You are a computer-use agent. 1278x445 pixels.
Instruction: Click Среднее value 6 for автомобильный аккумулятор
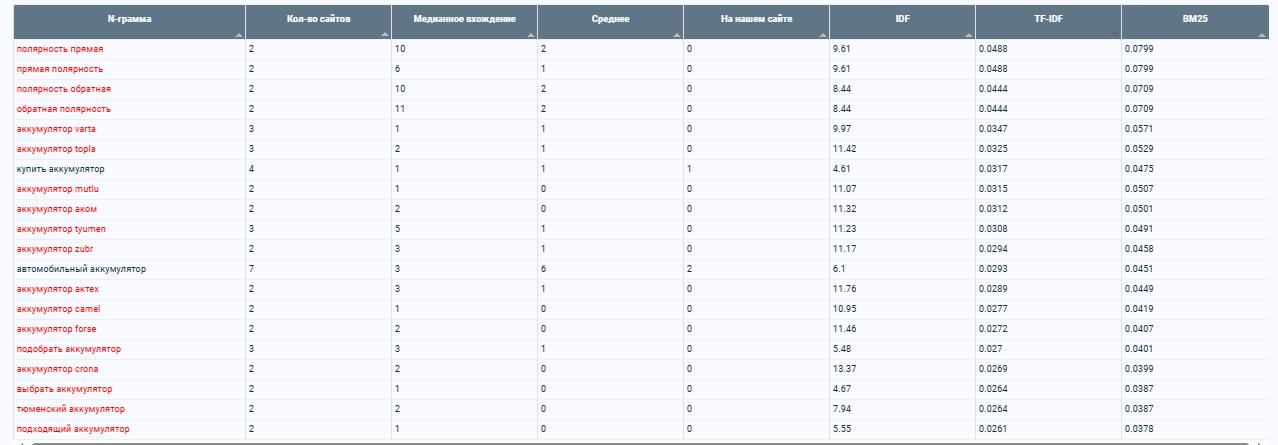tap(543, 269)
